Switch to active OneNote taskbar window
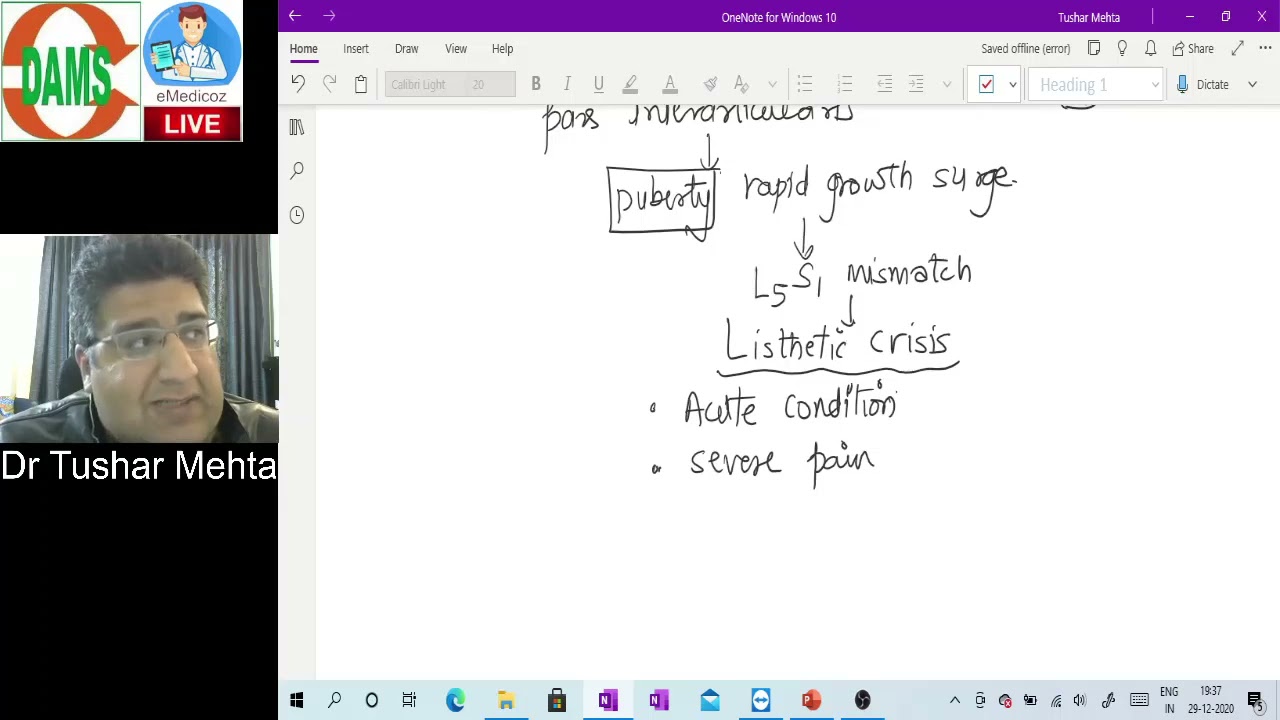This screenshot has width=1280, height=720. pos(608,701)
